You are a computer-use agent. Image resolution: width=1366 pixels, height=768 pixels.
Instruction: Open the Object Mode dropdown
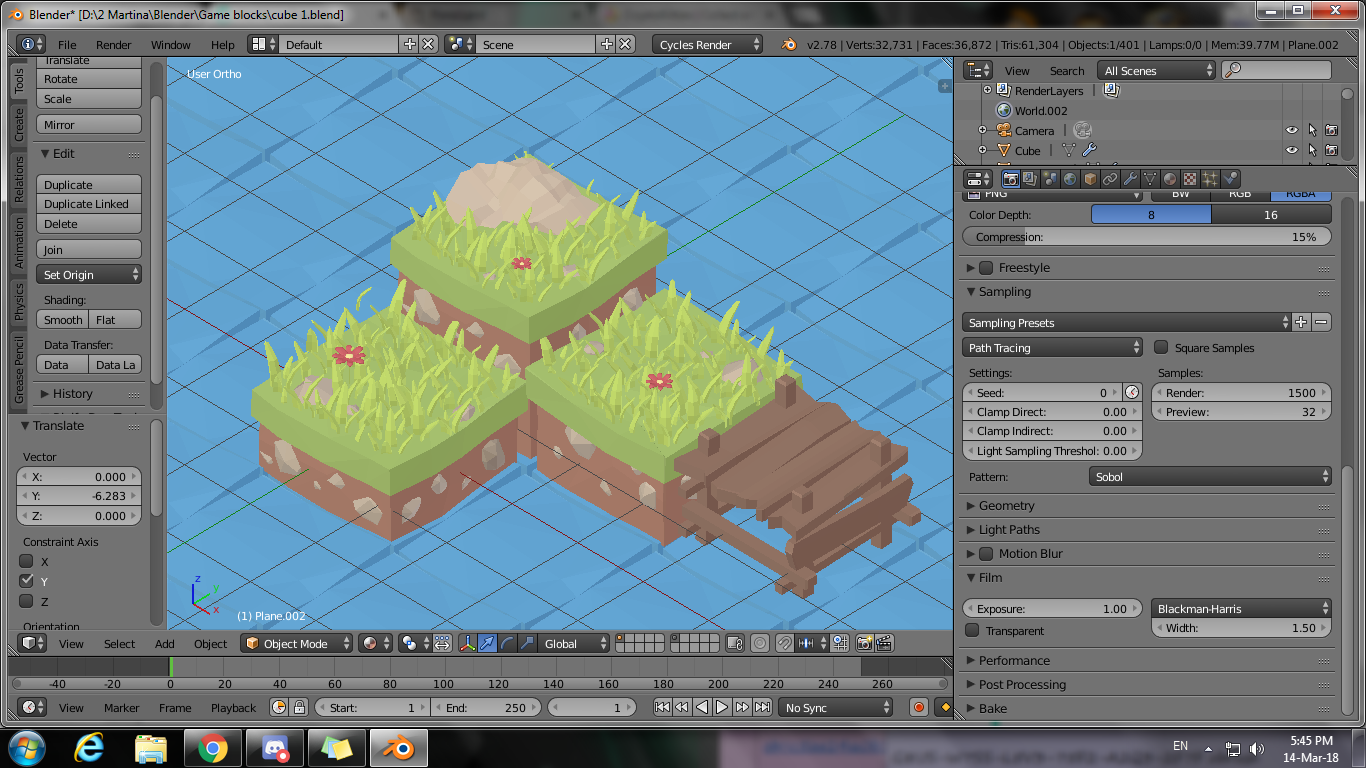click(x=297, y=644)
